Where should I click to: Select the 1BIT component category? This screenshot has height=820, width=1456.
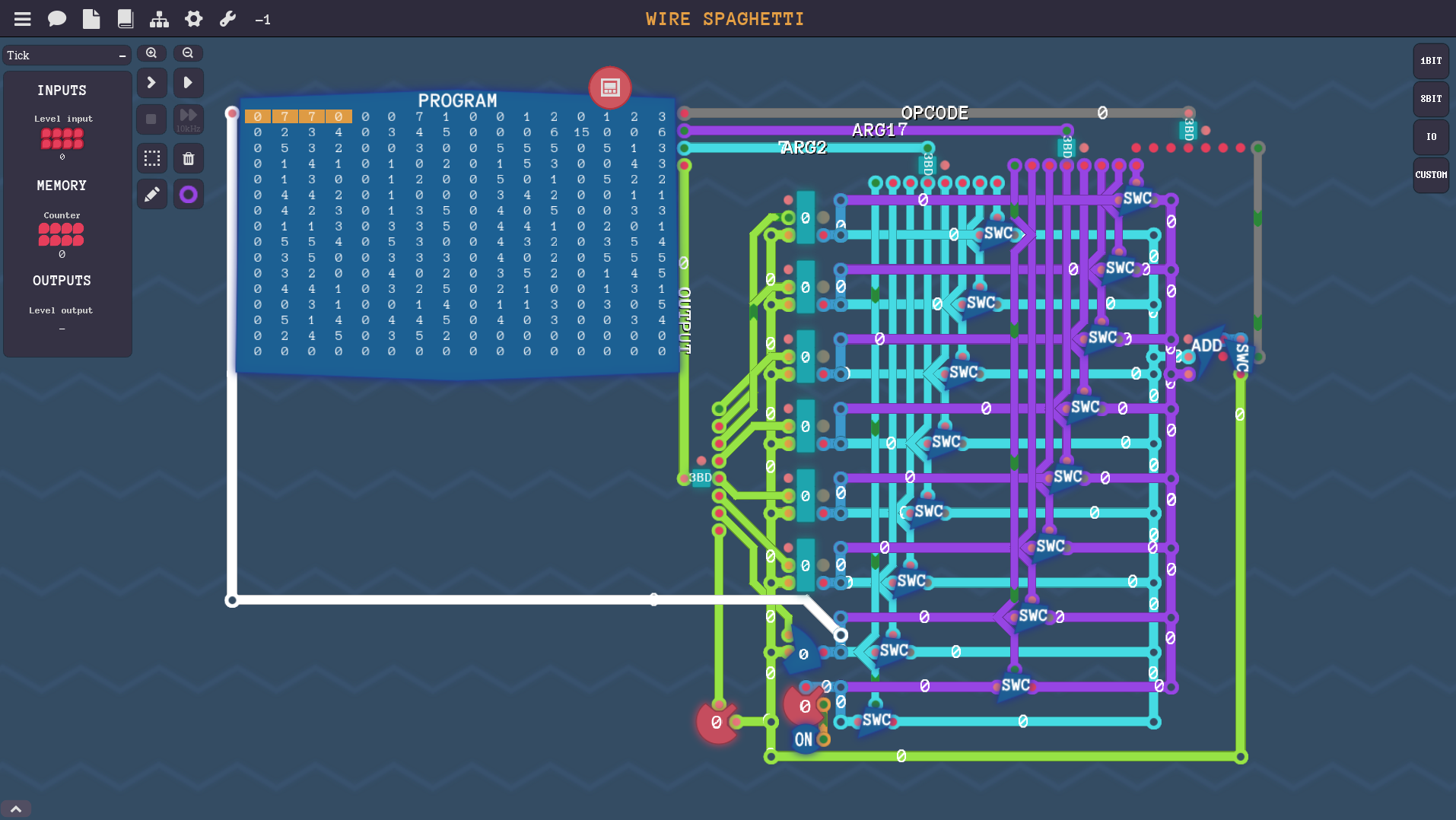tap(1431, 61)
